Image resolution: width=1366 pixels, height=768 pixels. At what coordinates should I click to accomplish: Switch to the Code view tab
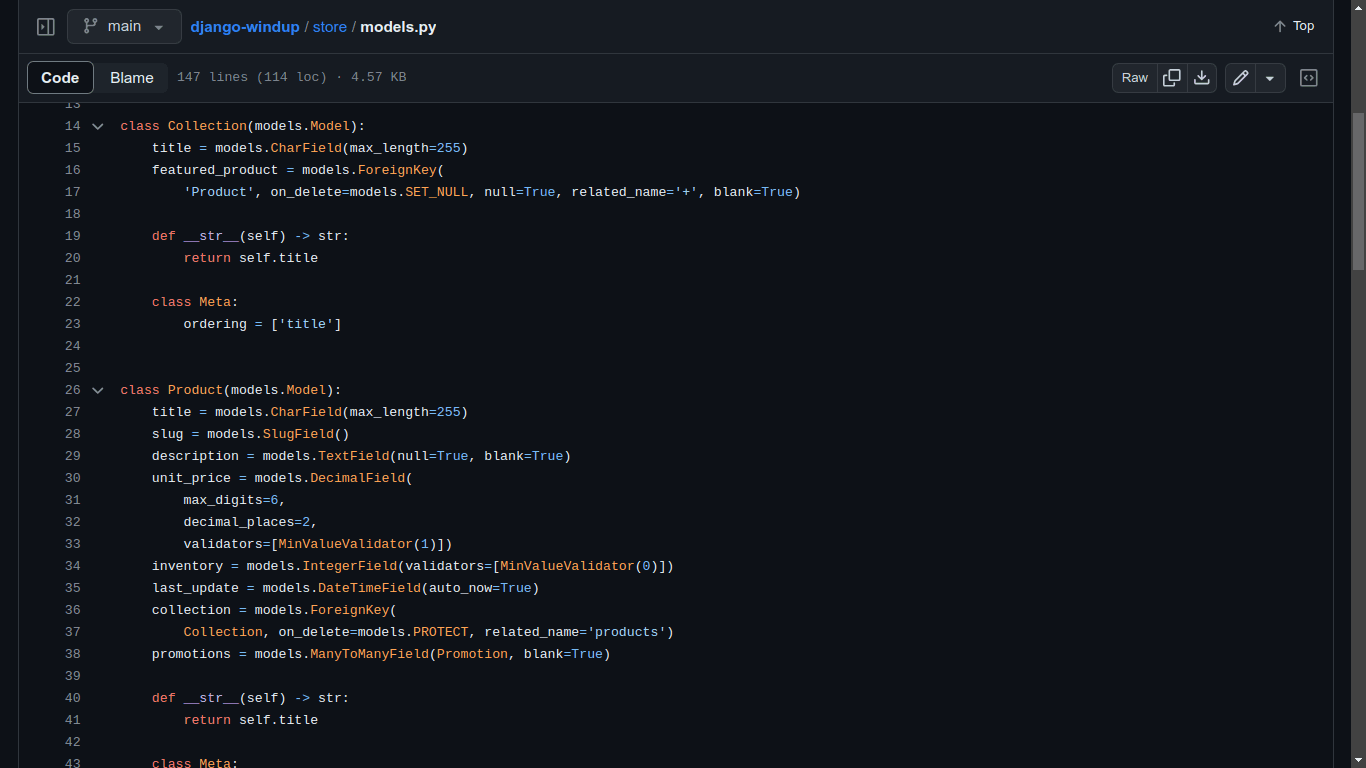60,77
